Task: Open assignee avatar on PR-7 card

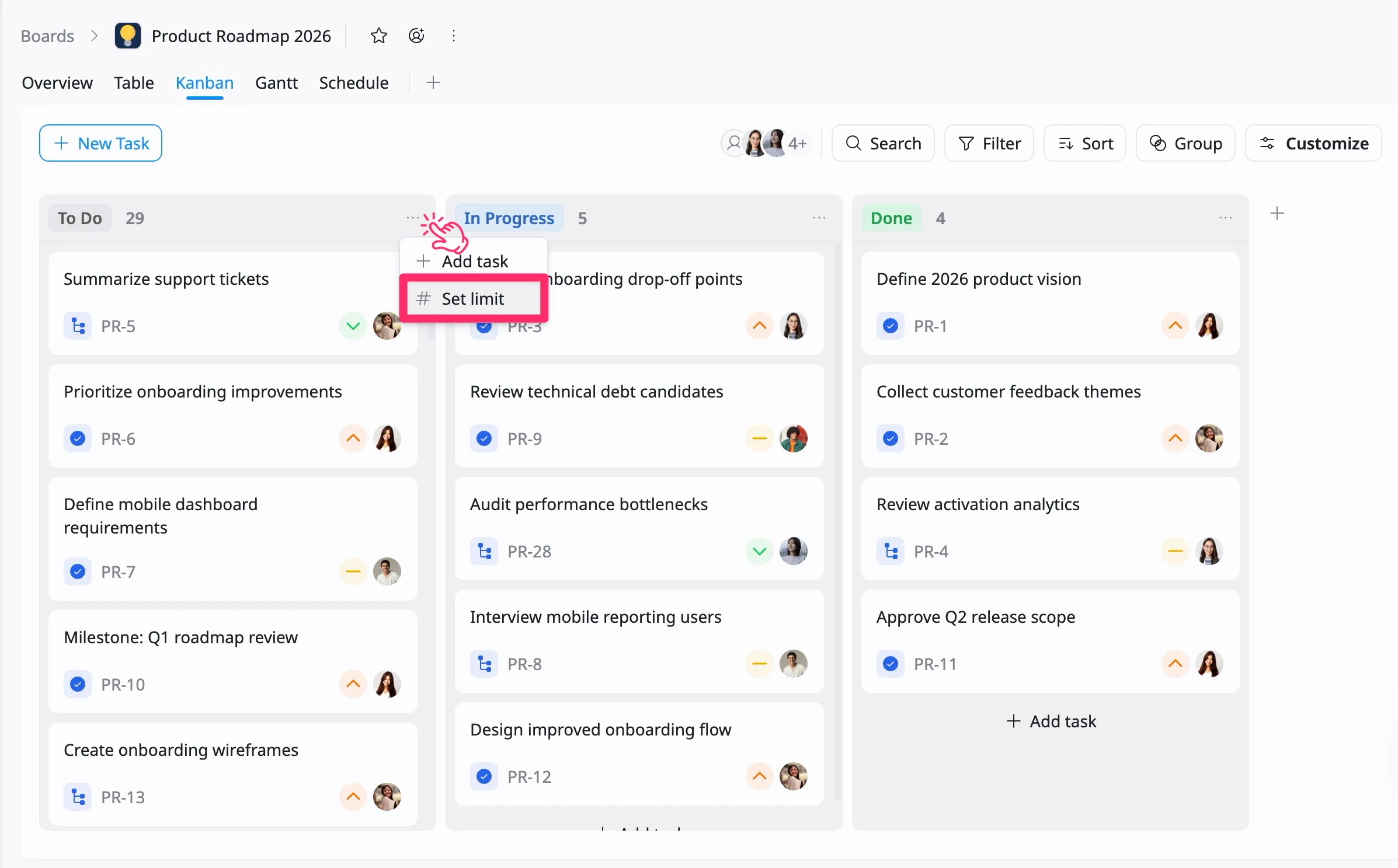Action: [387, 571]
